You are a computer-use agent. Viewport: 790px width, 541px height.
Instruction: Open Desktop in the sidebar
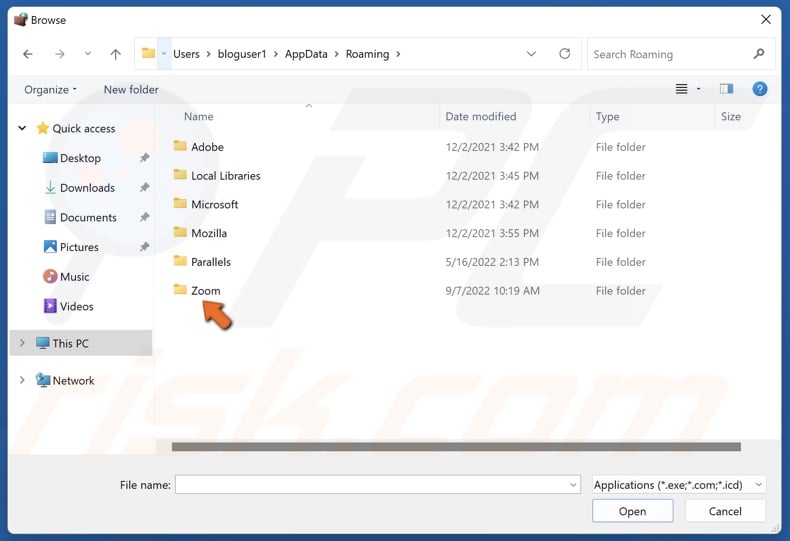pos(80,158)
